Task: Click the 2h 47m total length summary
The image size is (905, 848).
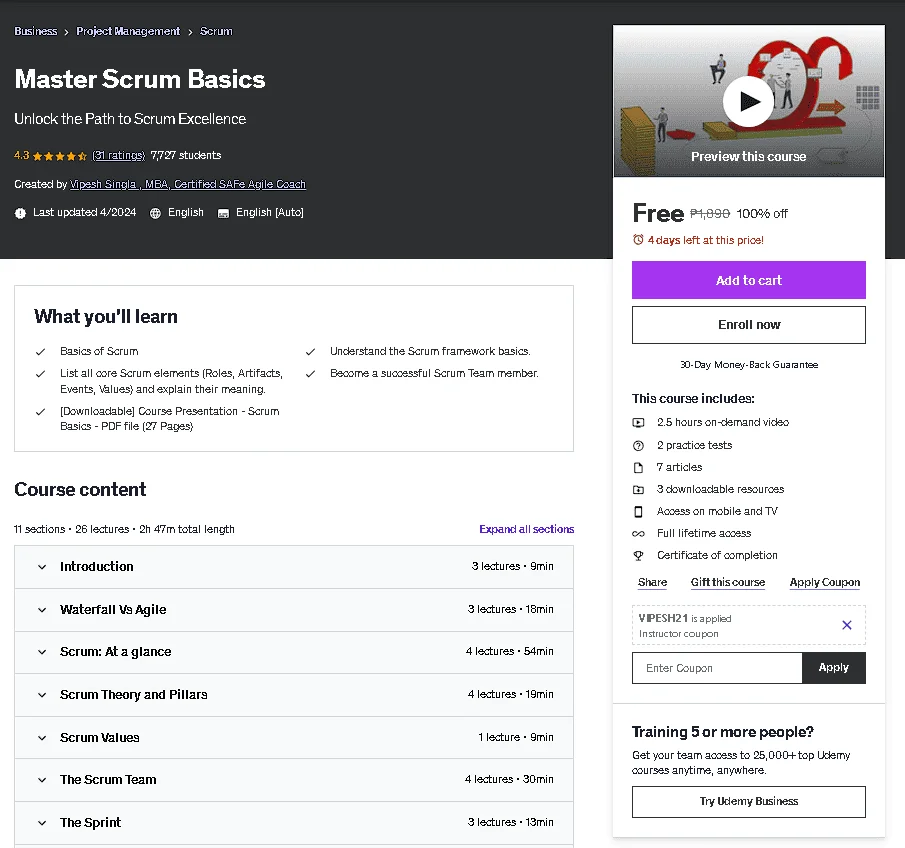Action: [x=186, y=529]
